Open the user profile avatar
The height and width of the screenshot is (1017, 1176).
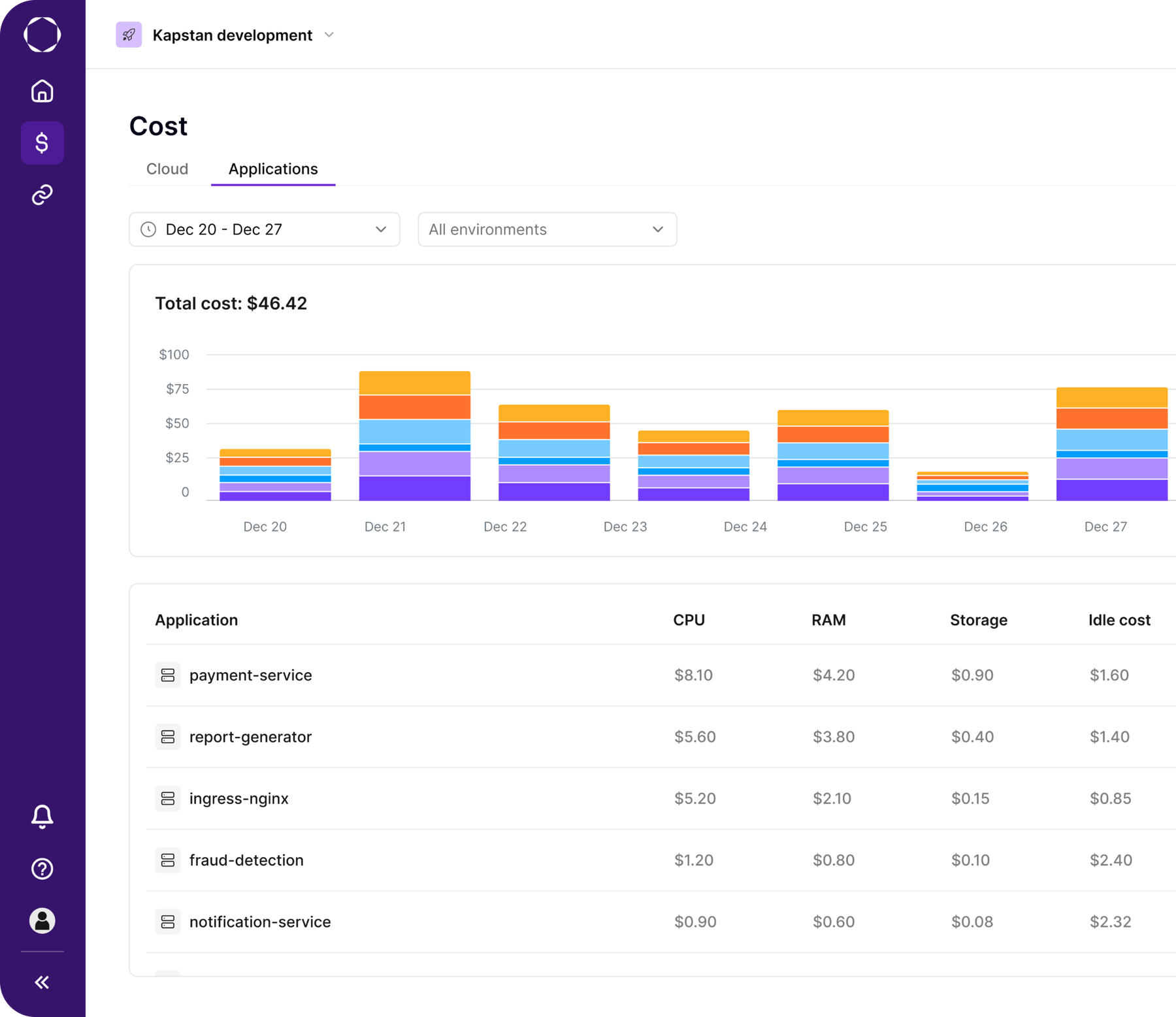(42, 920)
